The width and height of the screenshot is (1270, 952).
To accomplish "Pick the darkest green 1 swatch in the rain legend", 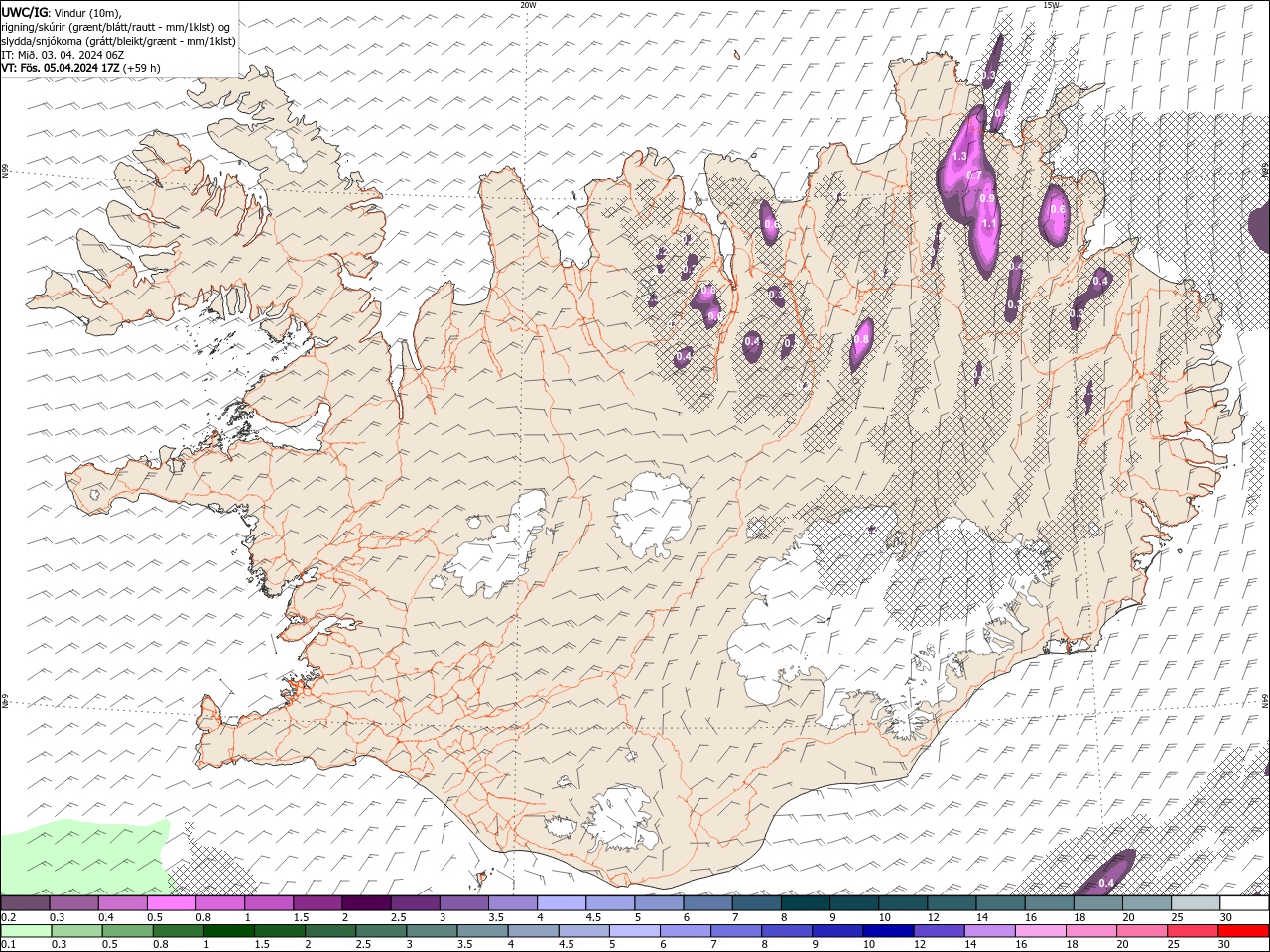I will (228, 931).
